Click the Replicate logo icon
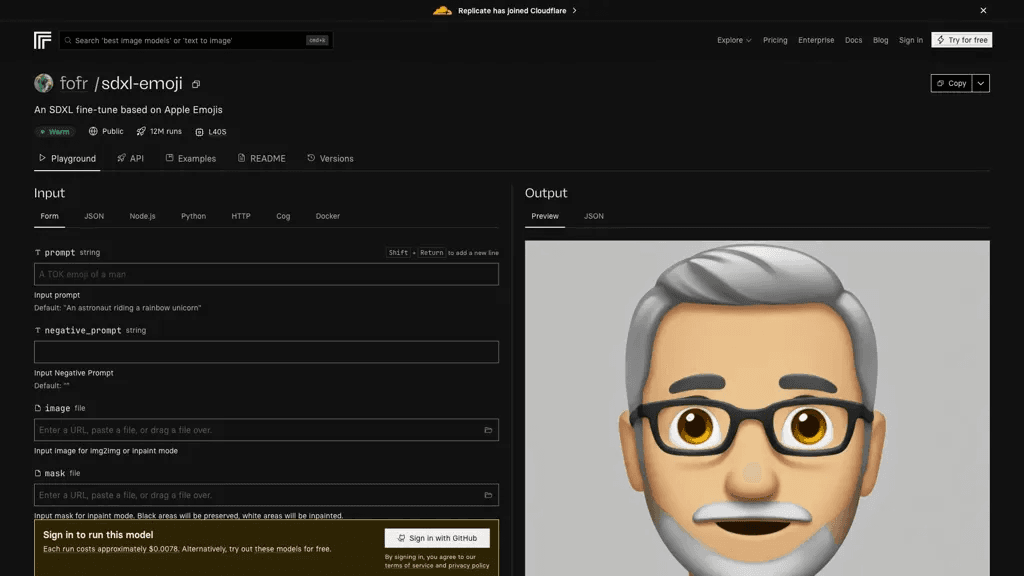This screenshot has height=576, width=1024. tap(42, 40)
